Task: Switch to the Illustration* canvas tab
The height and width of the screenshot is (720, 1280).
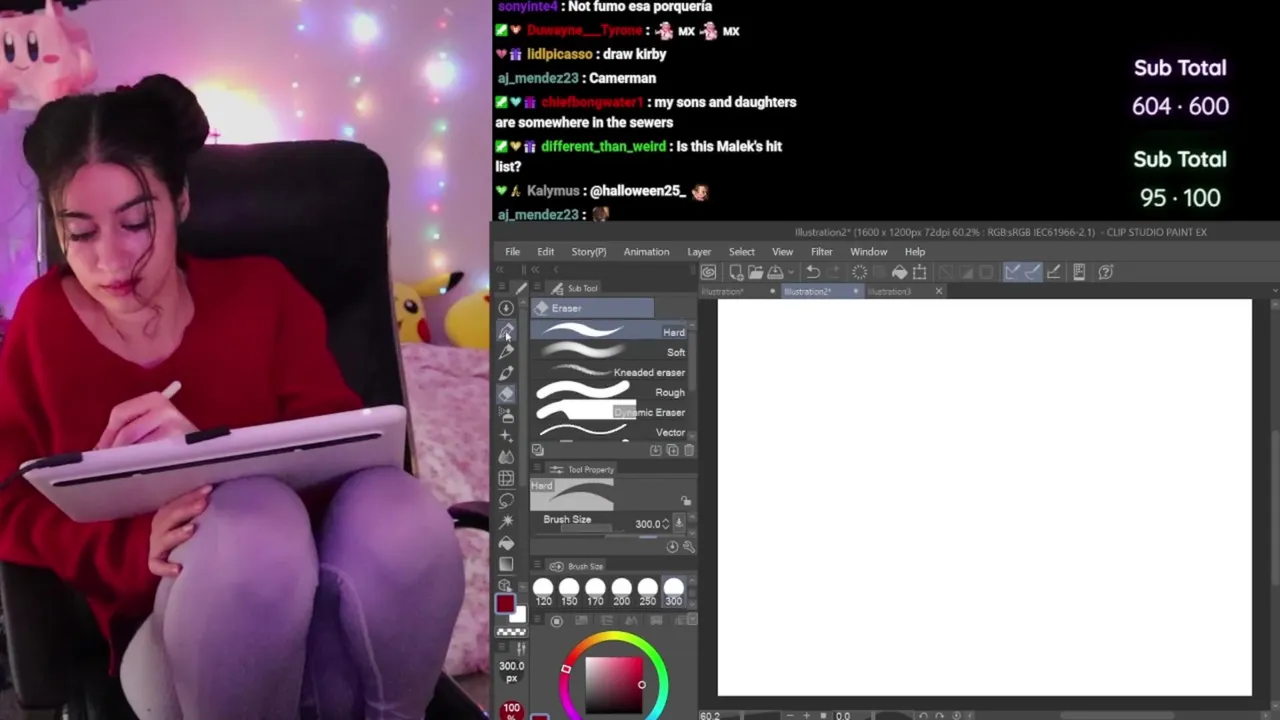Action: click(738, 292)
